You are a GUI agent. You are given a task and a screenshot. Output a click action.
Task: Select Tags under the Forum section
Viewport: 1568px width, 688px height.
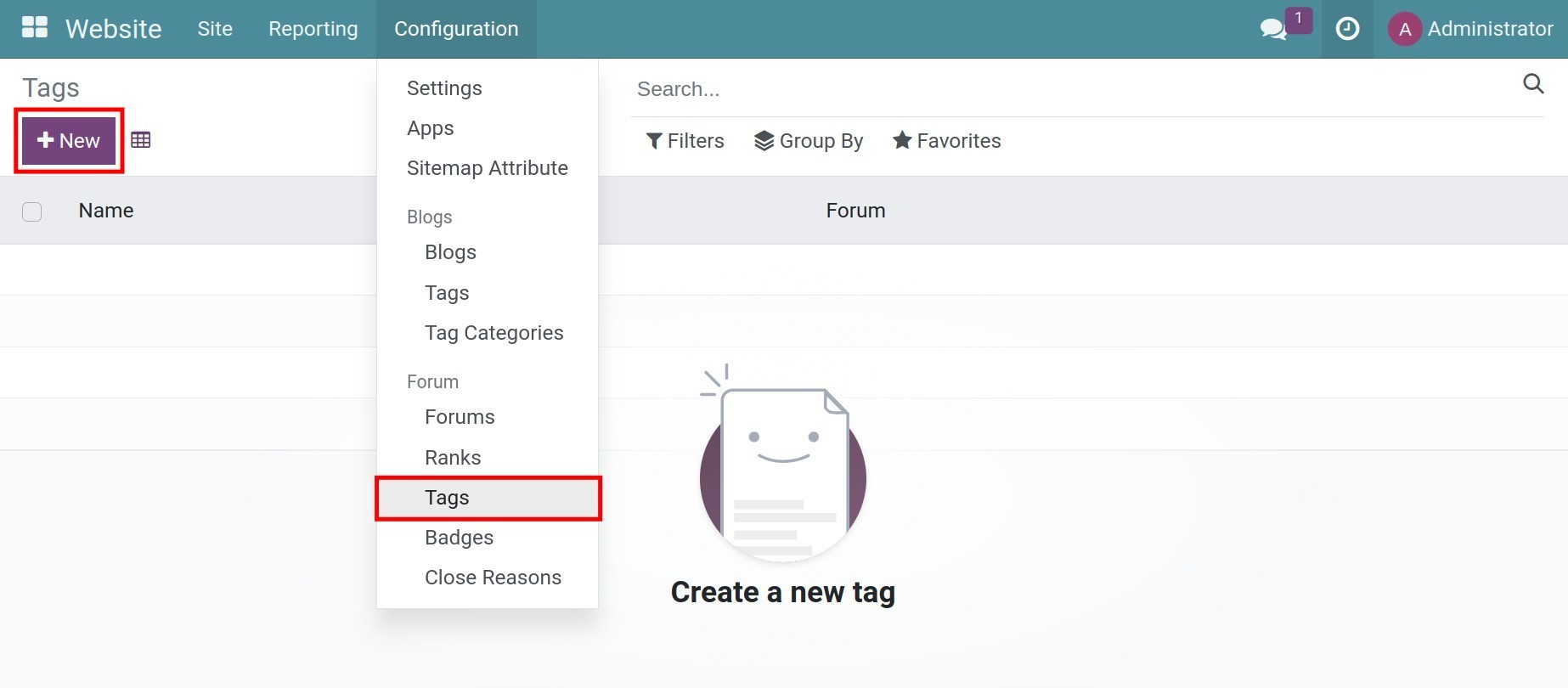click(446, 498)
